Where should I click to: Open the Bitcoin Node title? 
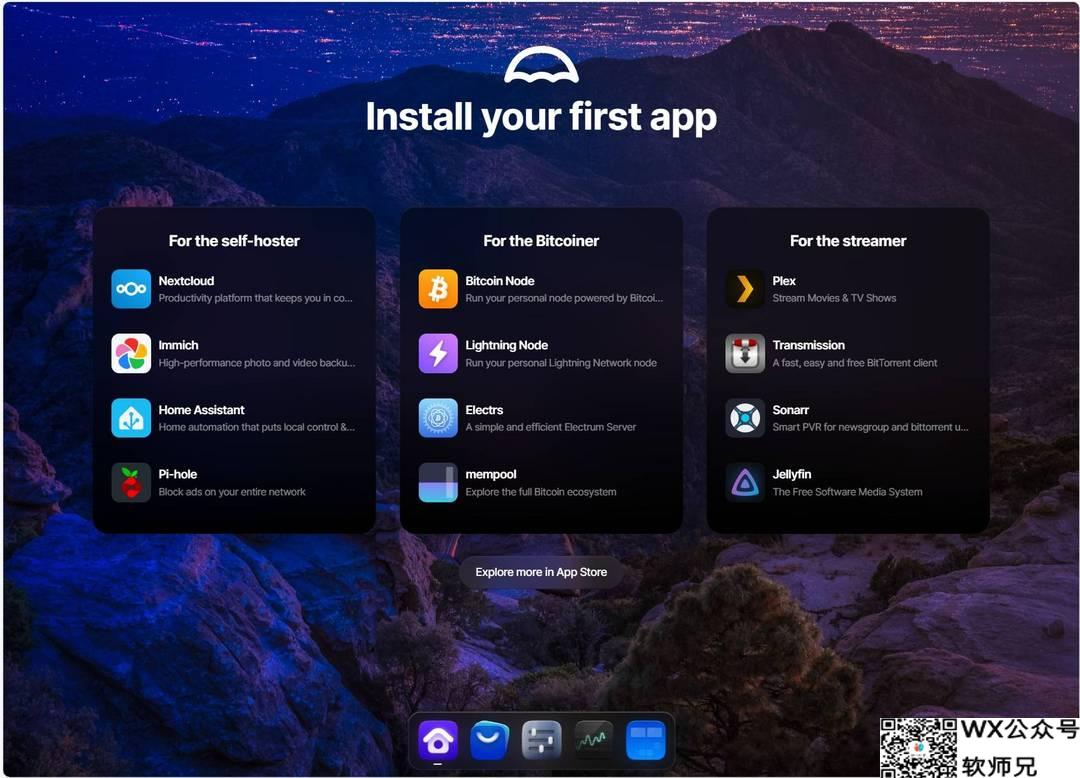pos(500,281)
